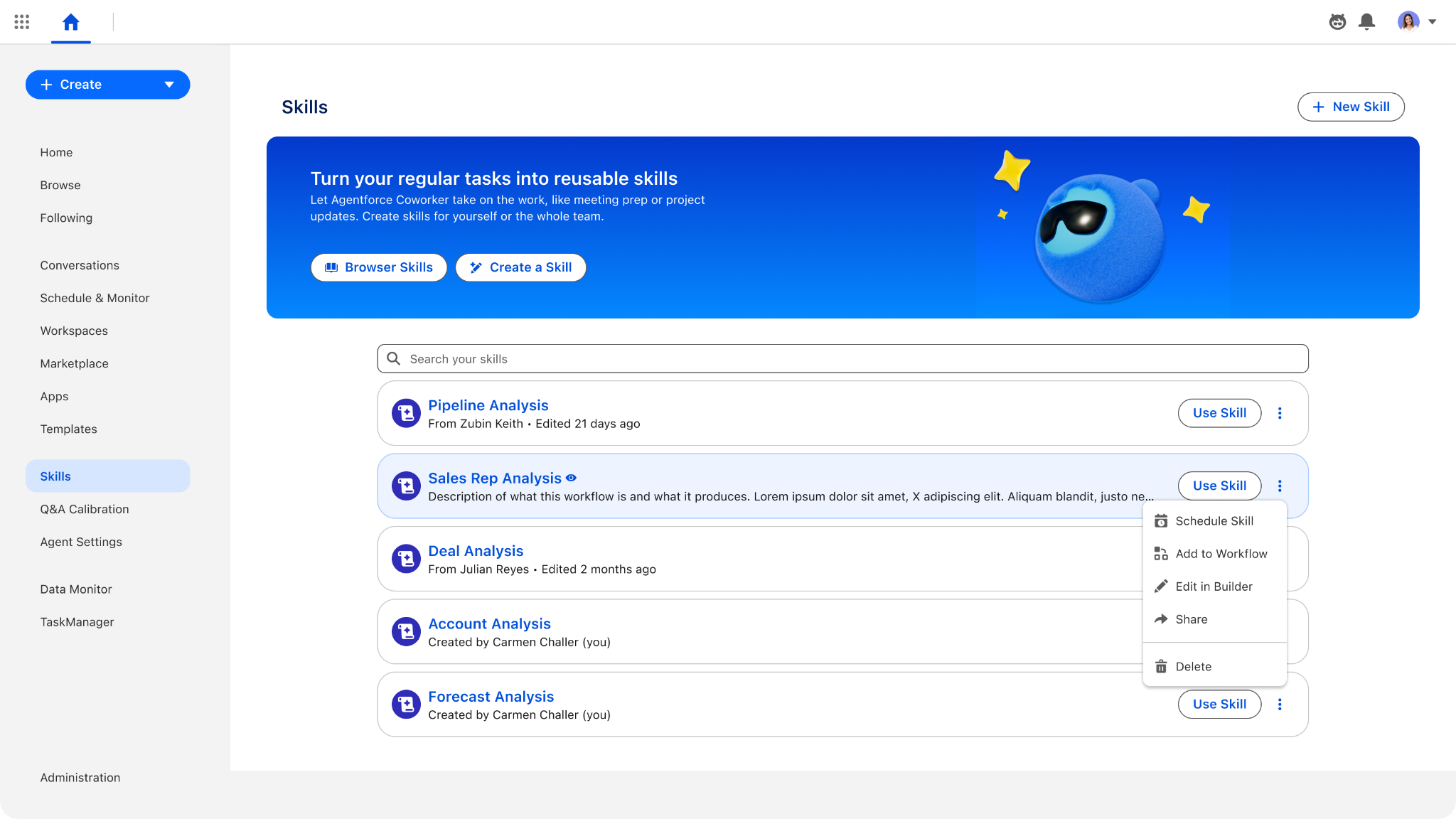Open Administration at the sidebar bottom
This screenshot has width=1456, height=819.
point(80,778)
